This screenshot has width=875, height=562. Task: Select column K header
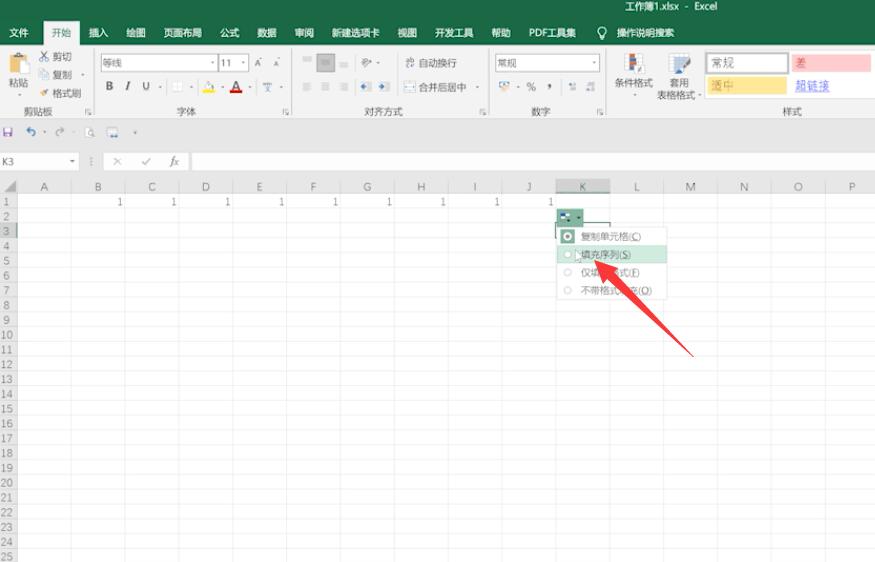tap(582, 186)
